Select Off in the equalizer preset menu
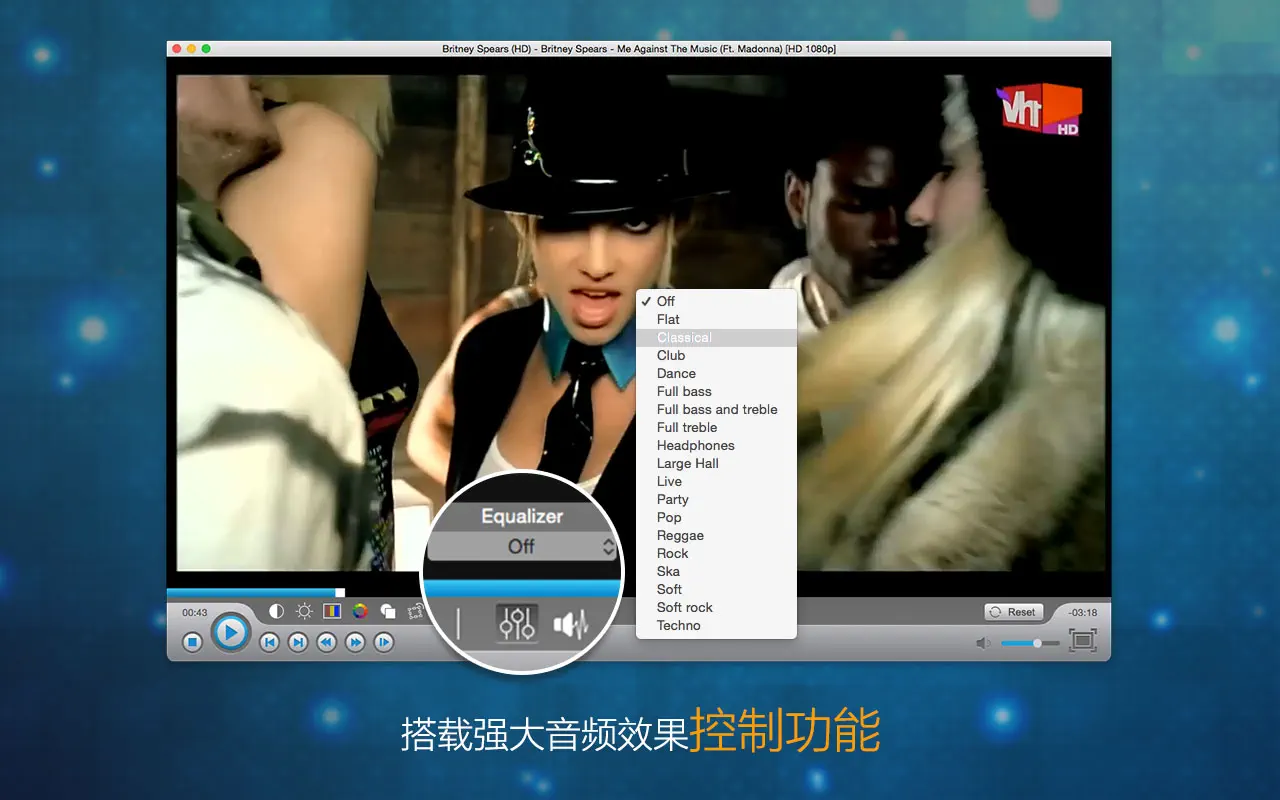 716,301
